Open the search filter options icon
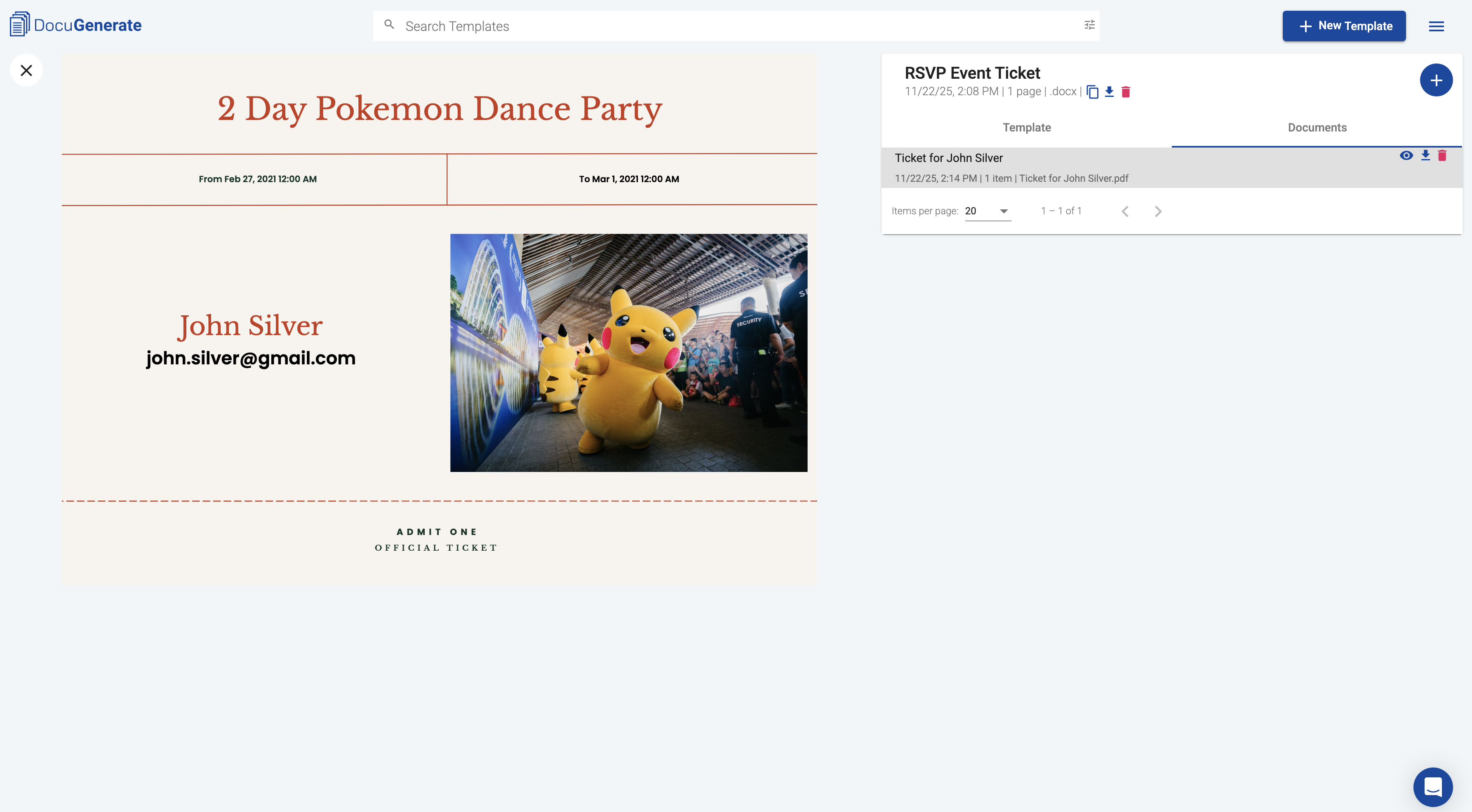Viewport: 1472px width, 812px height. tap(1089, 25)
